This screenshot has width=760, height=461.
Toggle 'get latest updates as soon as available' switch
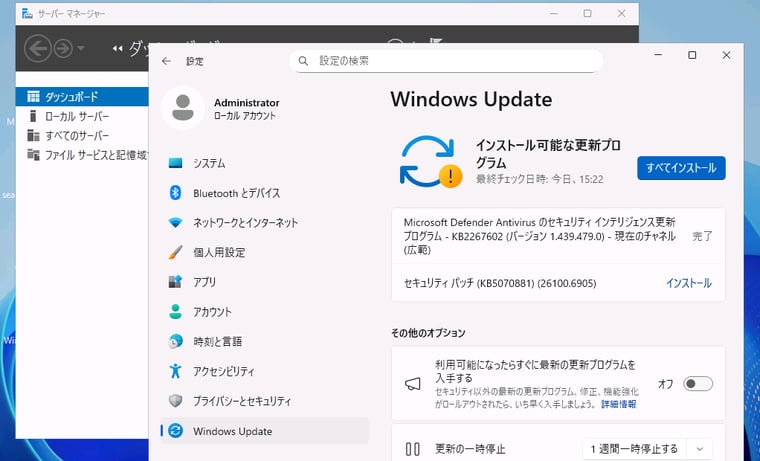698,384
